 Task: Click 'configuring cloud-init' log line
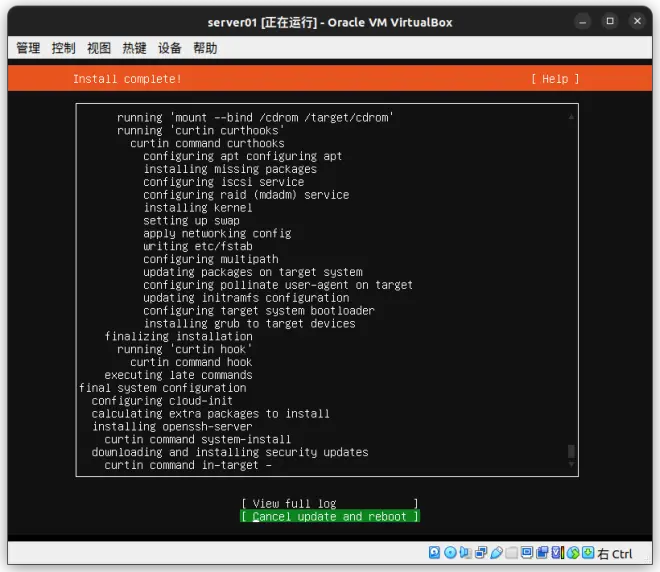point(162,401)
